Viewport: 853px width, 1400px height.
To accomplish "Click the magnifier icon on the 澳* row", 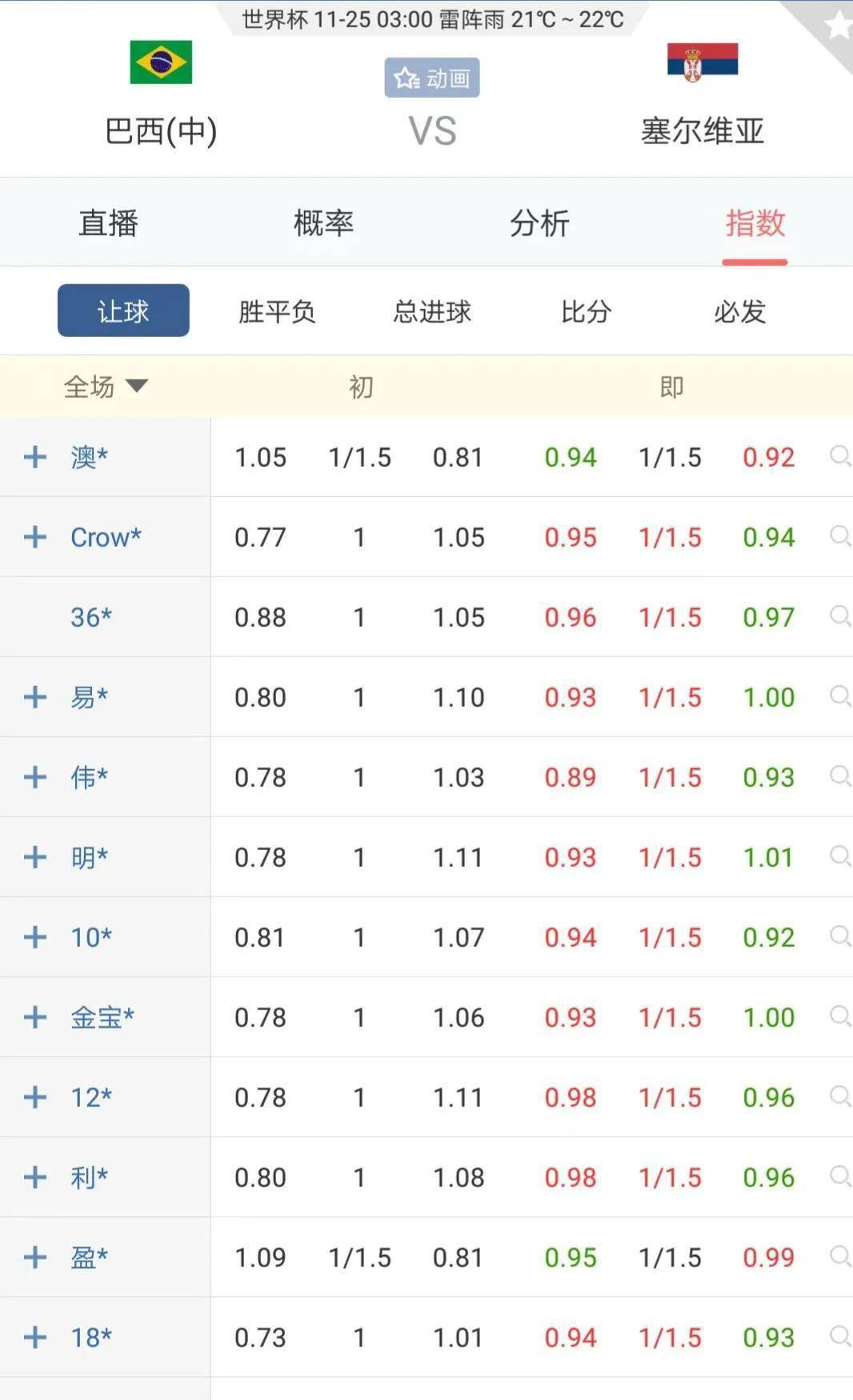I will [839, 456].
